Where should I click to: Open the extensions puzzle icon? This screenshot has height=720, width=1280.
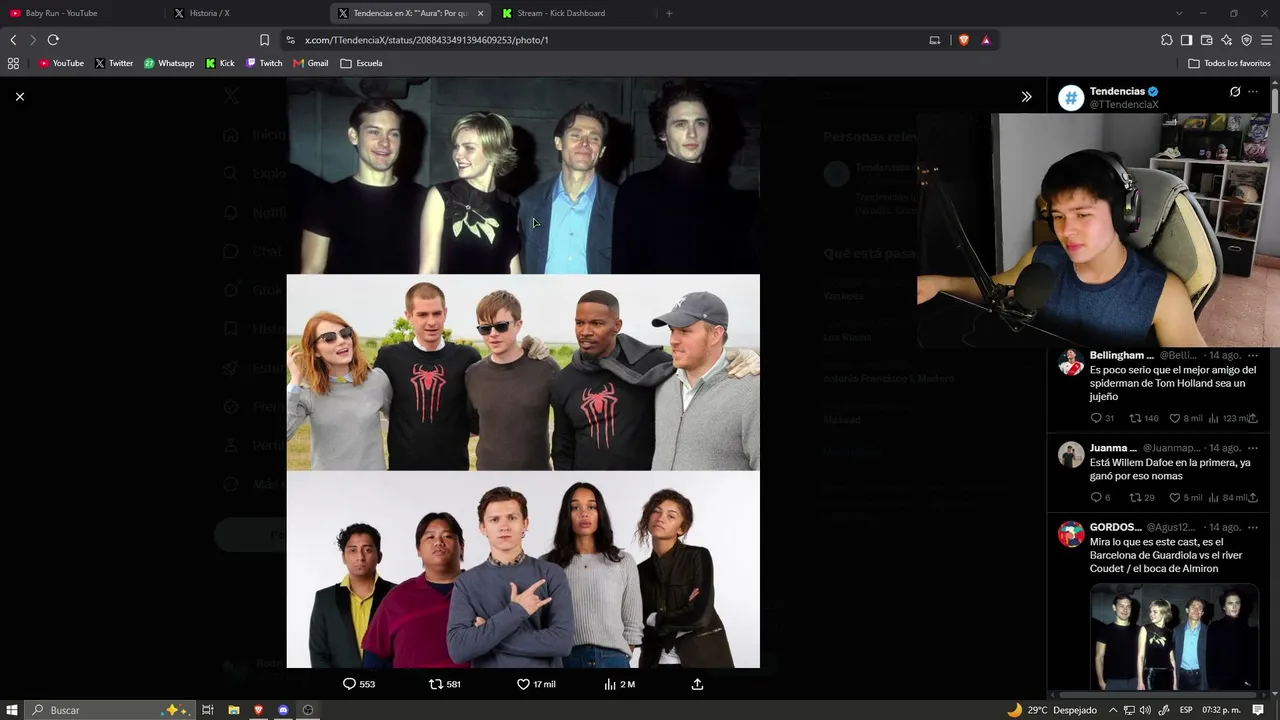tap(1166, 40)
